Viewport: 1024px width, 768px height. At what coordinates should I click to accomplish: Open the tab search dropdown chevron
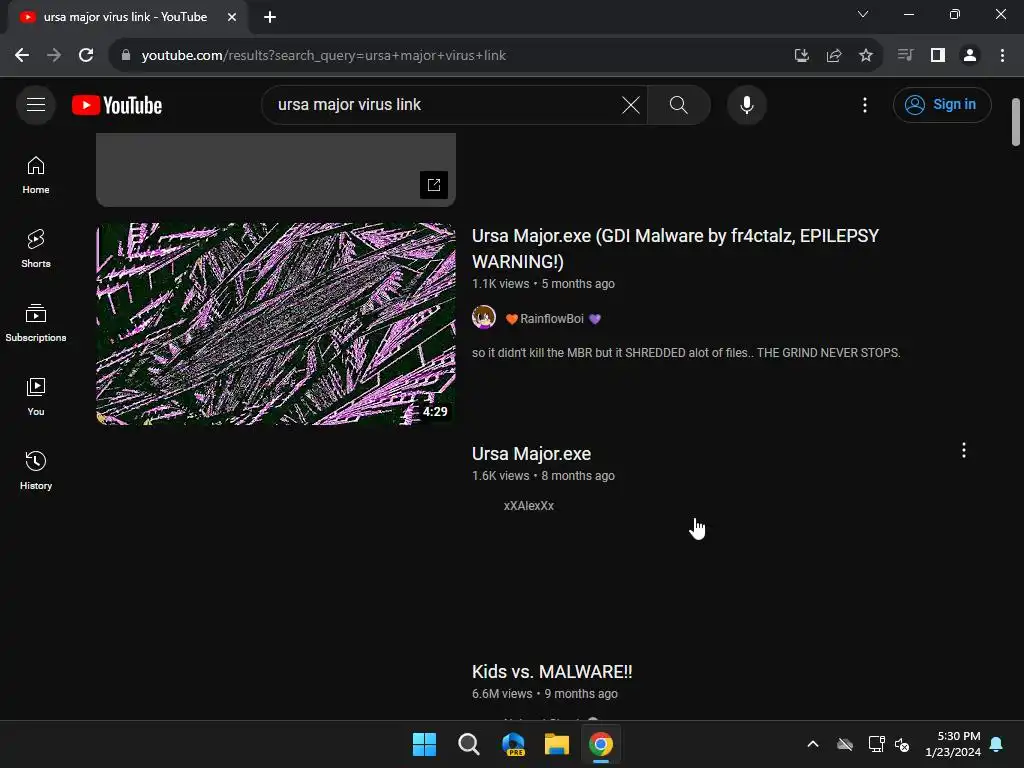point(863,14)
